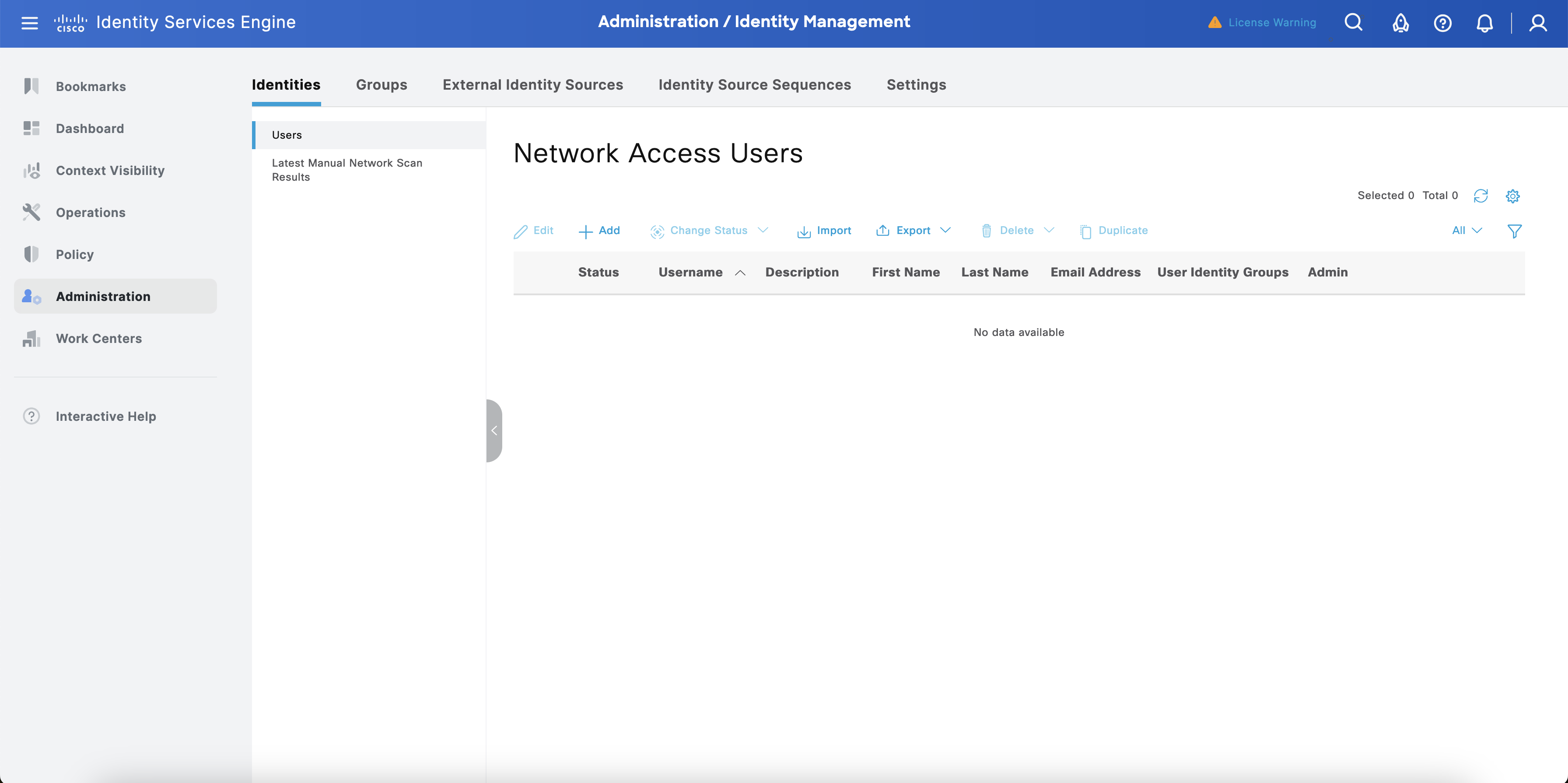Open Bookmarks in the sidebar
This screenshot has width=1568, height=783.
pyautogui.click(x=91, y=86)
